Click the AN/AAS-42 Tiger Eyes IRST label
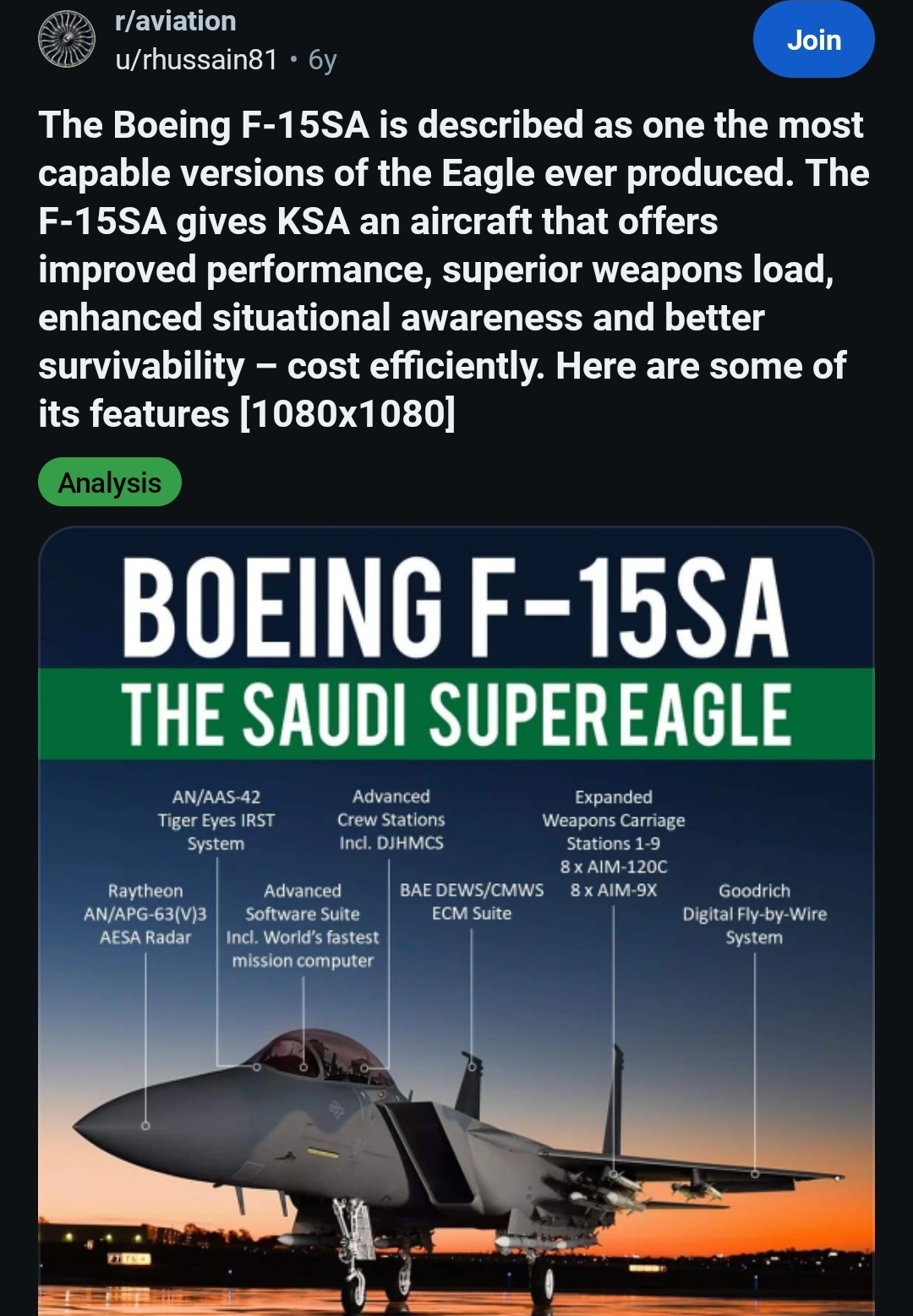The width and height of the screenshot is (913, 1316). pos(216,820)
